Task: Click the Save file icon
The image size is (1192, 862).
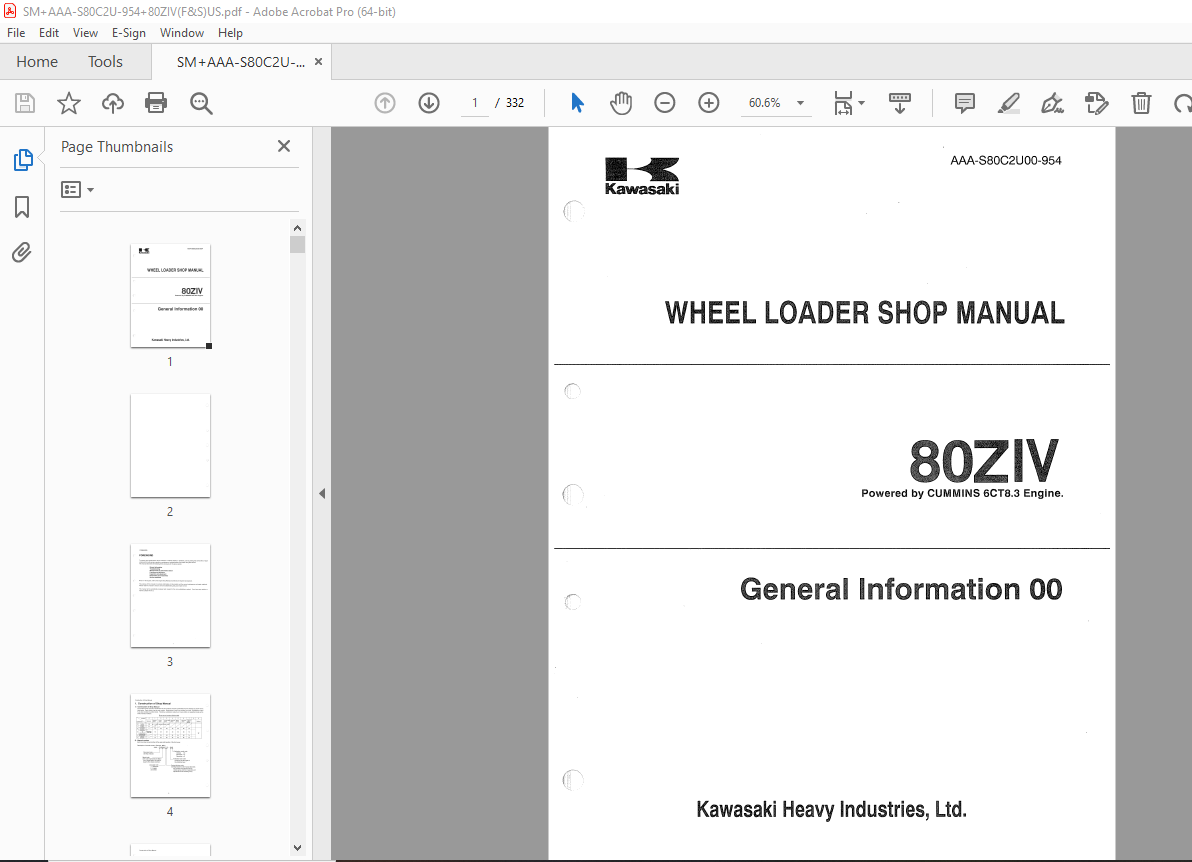Action: click(25, 103)
